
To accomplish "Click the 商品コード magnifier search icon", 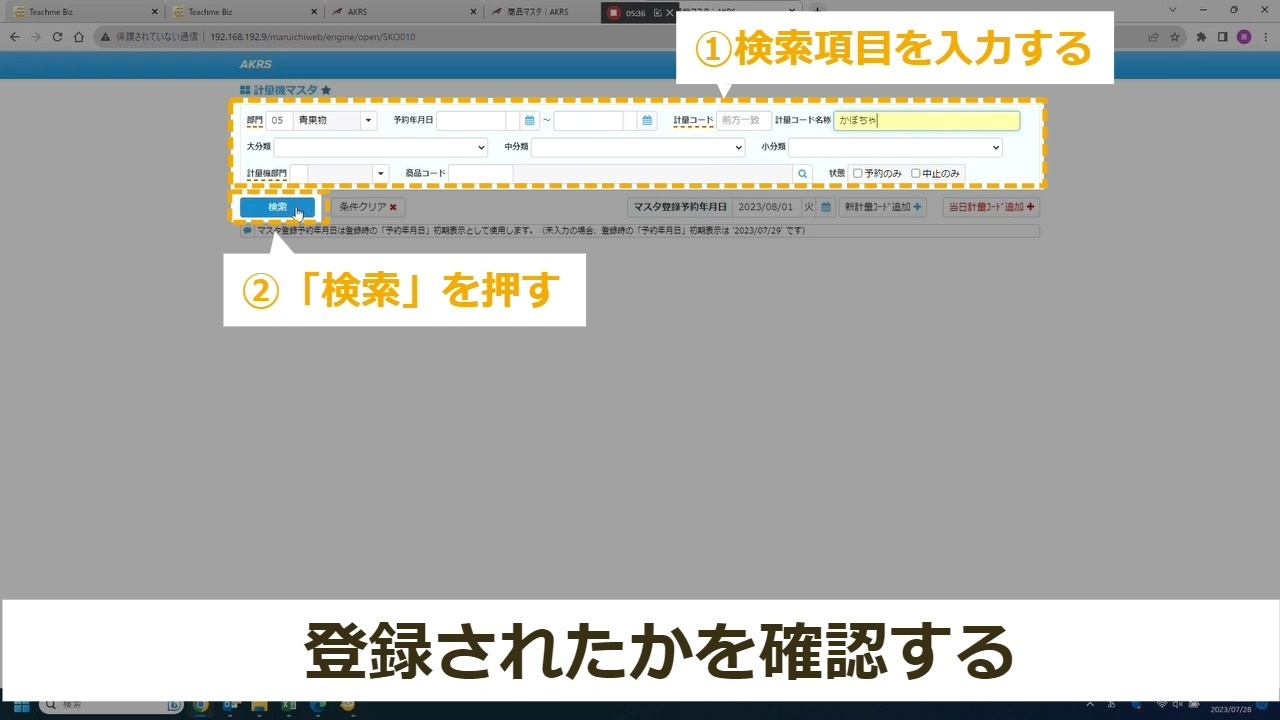I will click(802, 174).
